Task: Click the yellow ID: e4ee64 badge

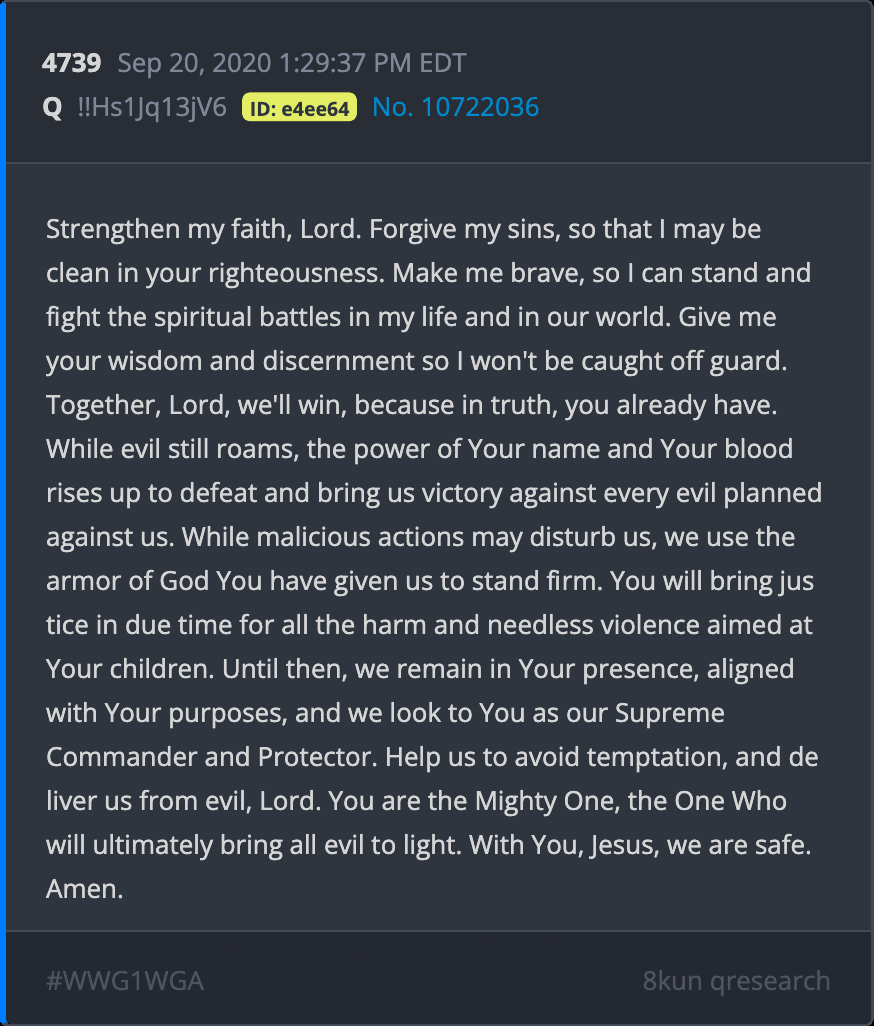Action: (299, 108)
